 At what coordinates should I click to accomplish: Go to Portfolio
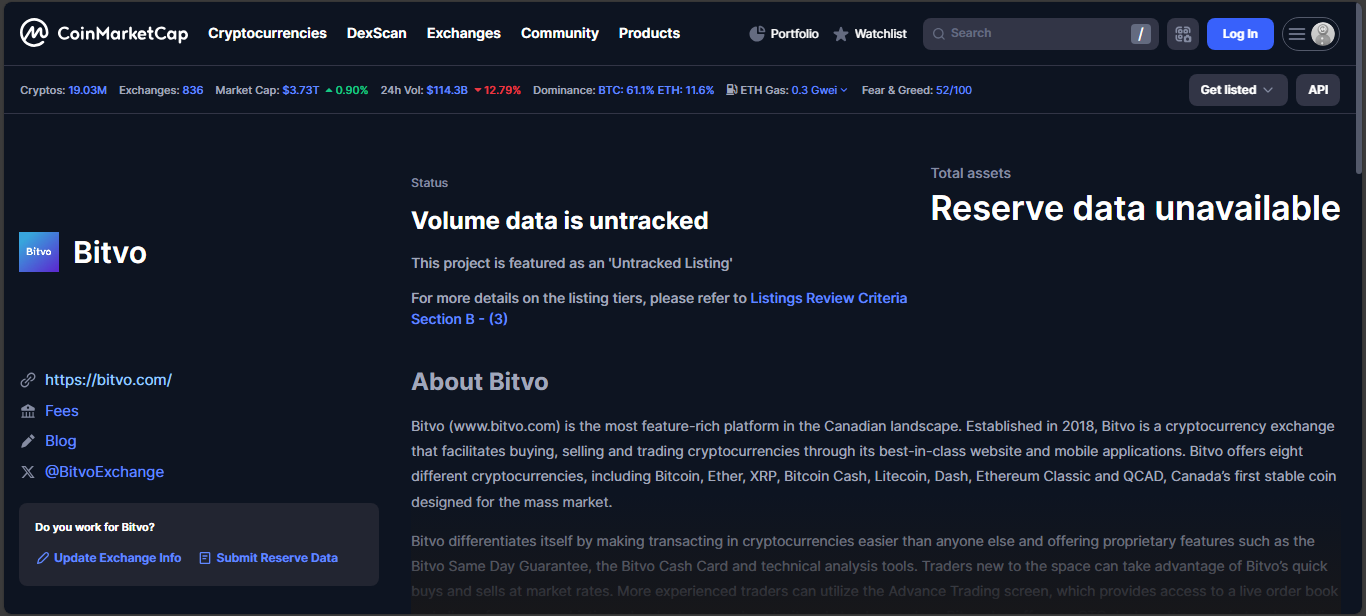784,34
